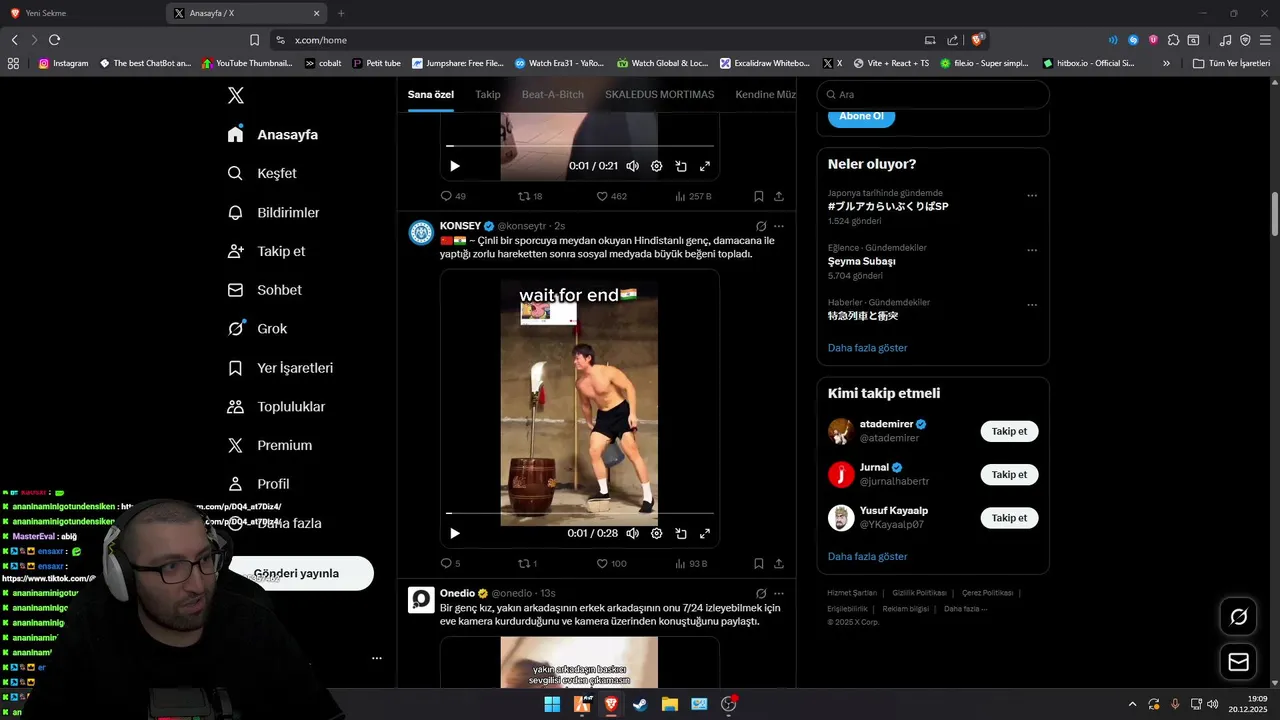Switch to SKALEDUS MORTIMAS tab
The width and height of the screenshot is (1280, 720).
pyautogui.click(x=659, y=94)
